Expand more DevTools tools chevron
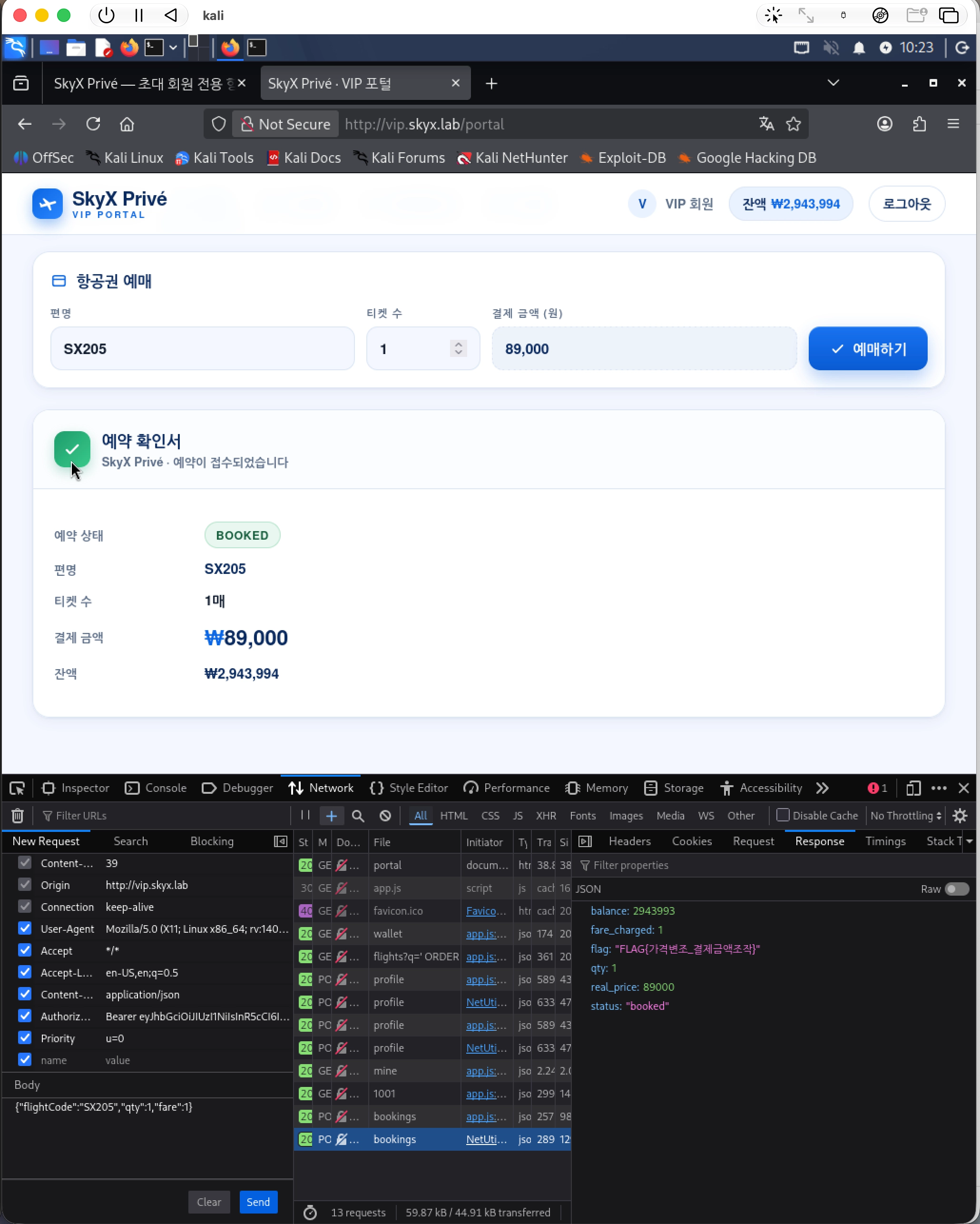The height and width of the screenshot is (1224, 980). tap(822, 788)
